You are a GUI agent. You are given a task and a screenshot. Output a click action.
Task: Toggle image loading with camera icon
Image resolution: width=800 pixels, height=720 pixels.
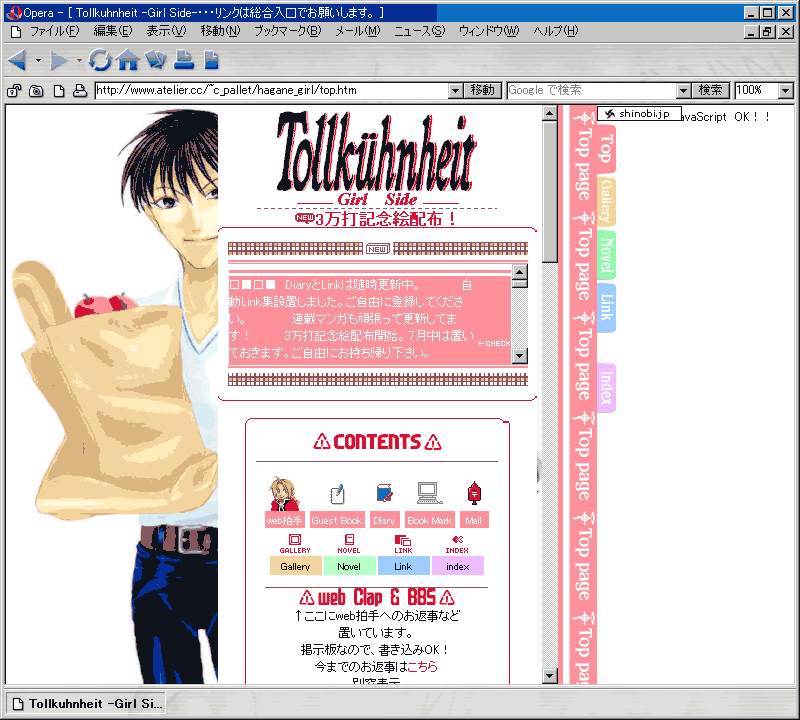[x=36, y=91]
